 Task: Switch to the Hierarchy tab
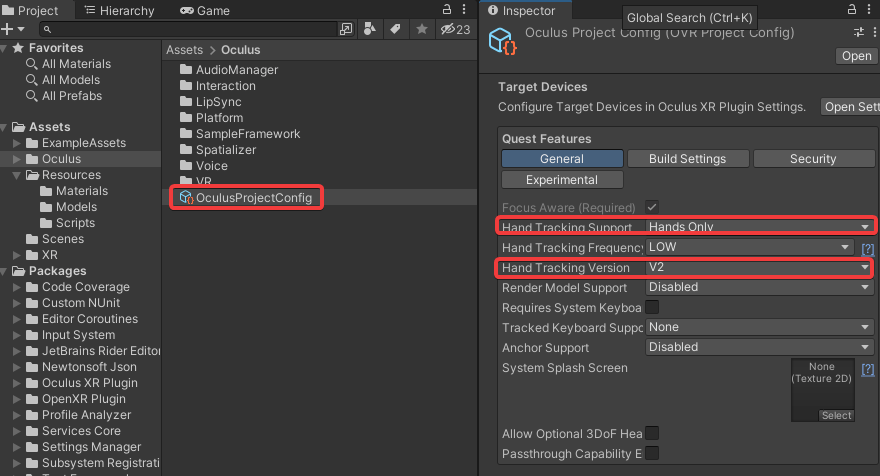[x=119, y=11]
